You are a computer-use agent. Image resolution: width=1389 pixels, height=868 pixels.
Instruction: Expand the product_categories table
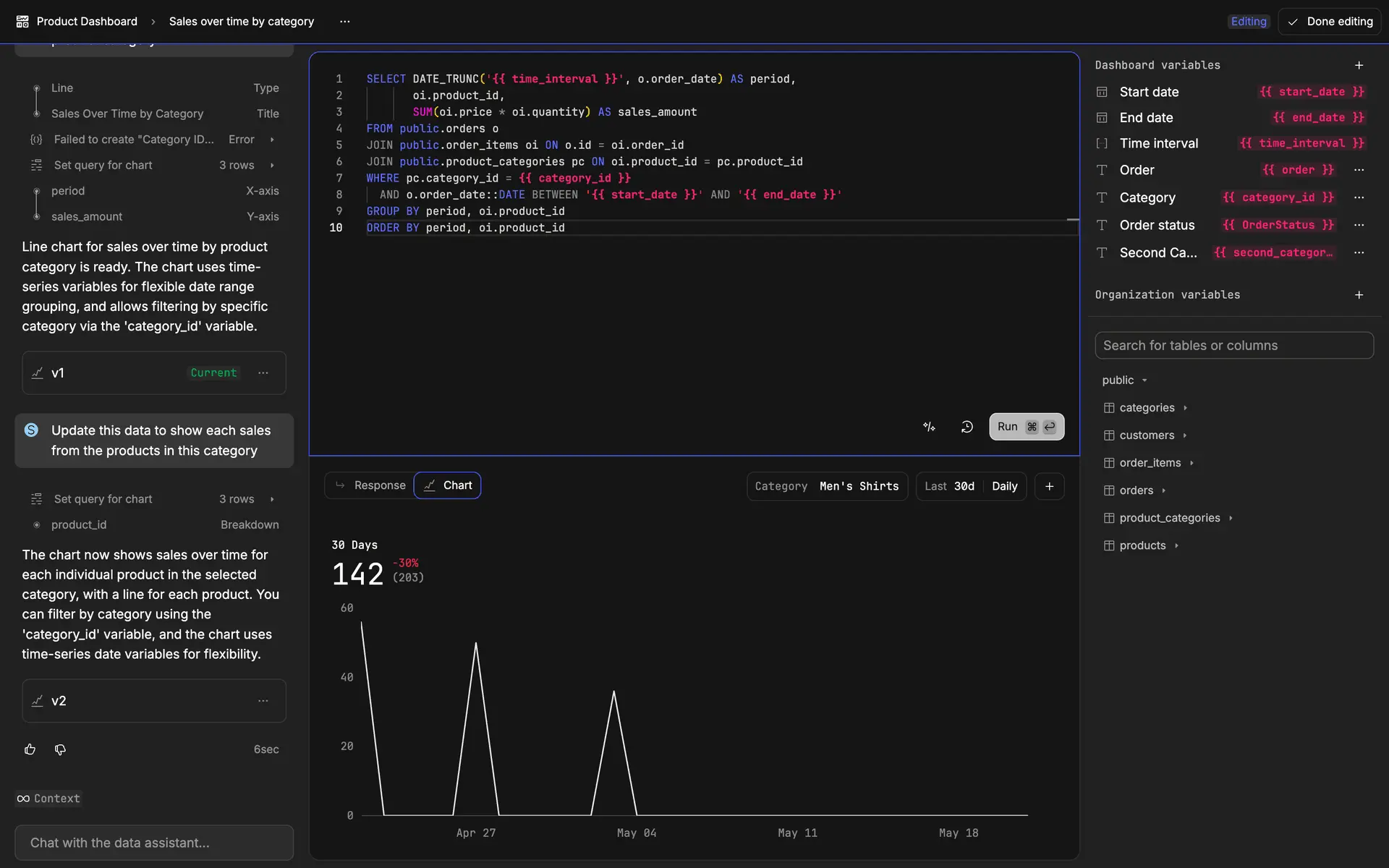tap(1169, 518)
